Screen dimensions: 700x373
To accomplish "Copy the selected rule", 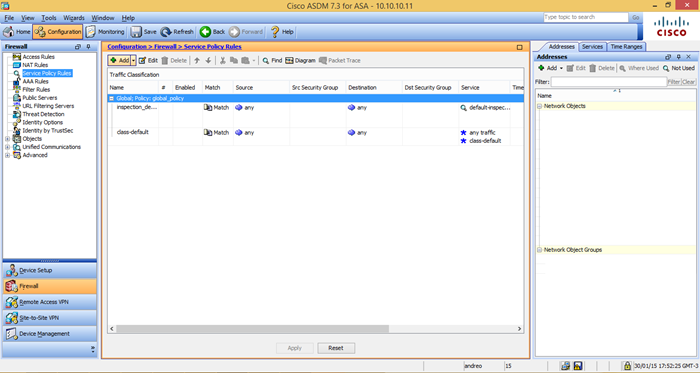I will (233, 60).
